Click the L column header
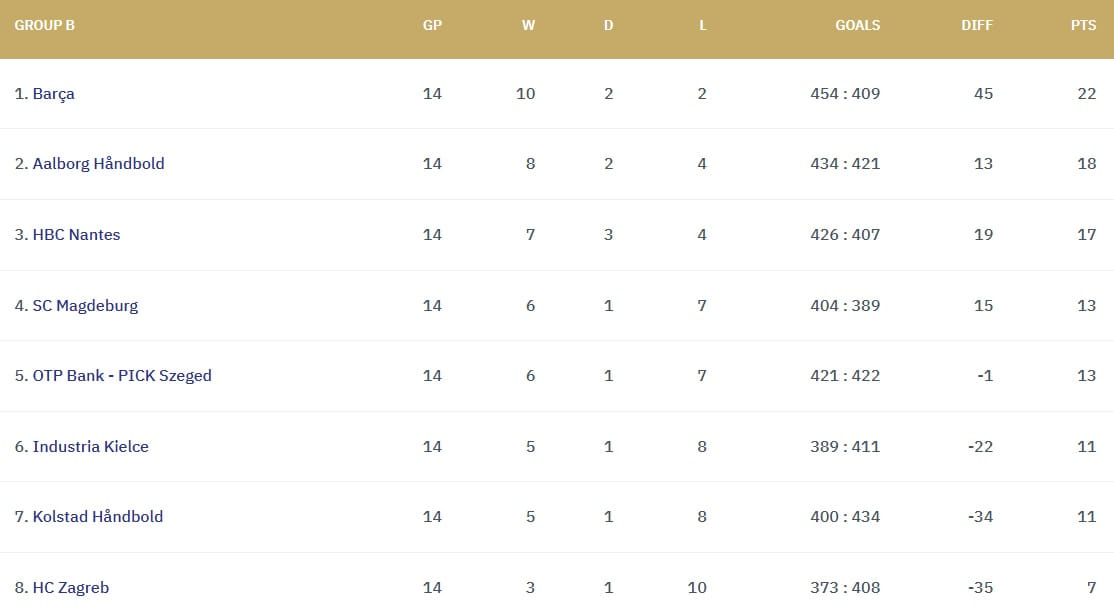1114x613 pixels. pyautogui.click(x=702, y=25)
